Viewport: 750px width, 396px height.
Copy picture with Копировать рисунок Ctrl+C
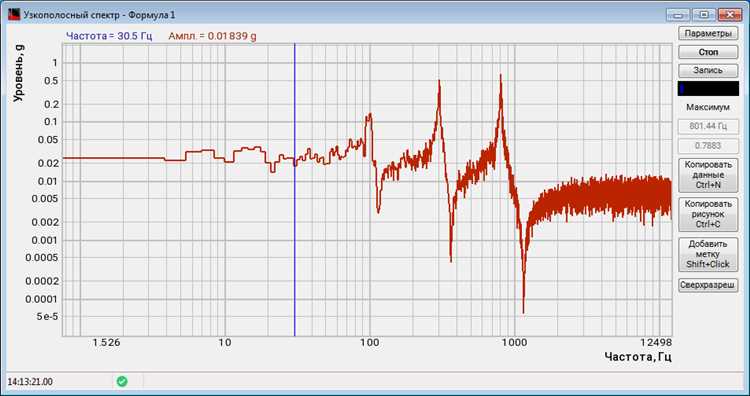point(708,214)
